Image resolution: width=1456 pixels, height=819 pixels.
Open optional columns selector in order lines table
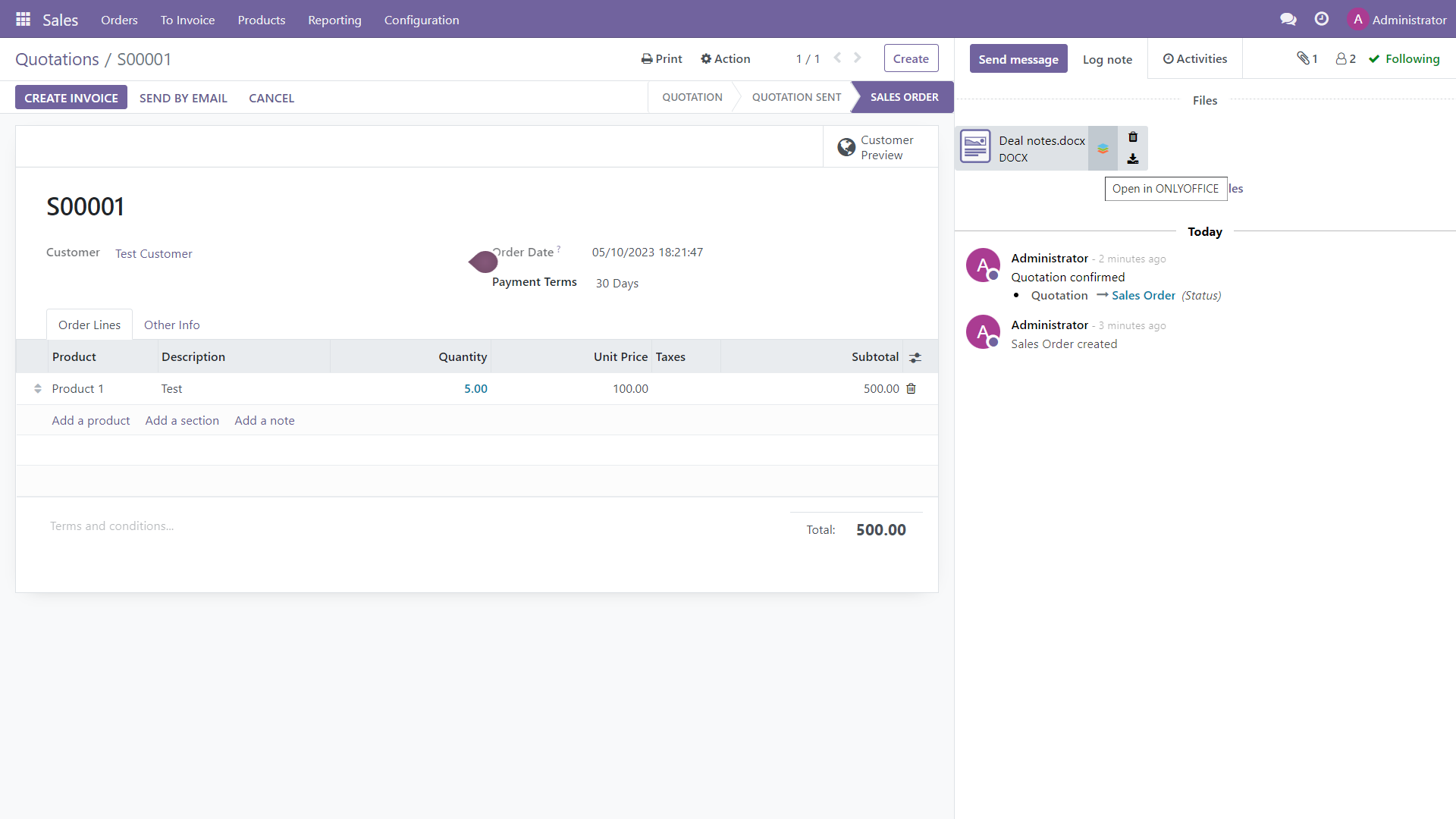915,356
